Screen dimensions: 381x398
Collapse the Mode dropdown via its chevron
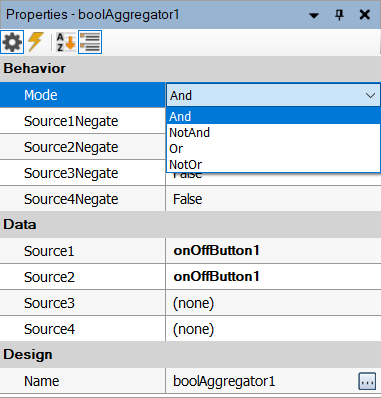(x=370, y=96)
